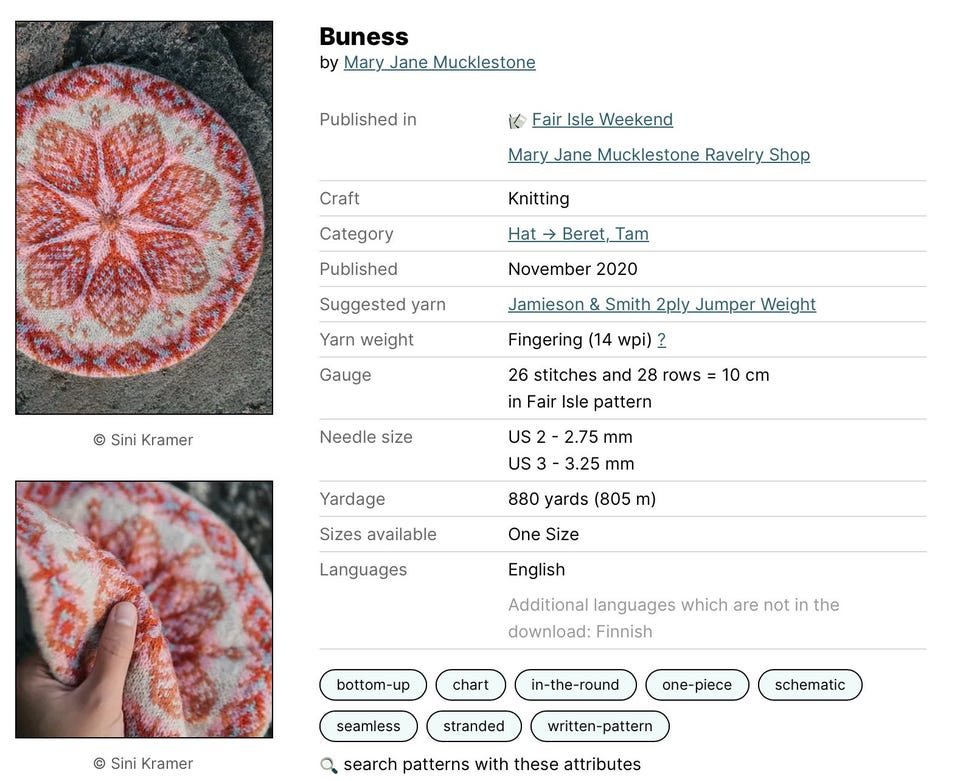Click the in-the-round attribute tag
960x781 pixels.
click(575, 685)
